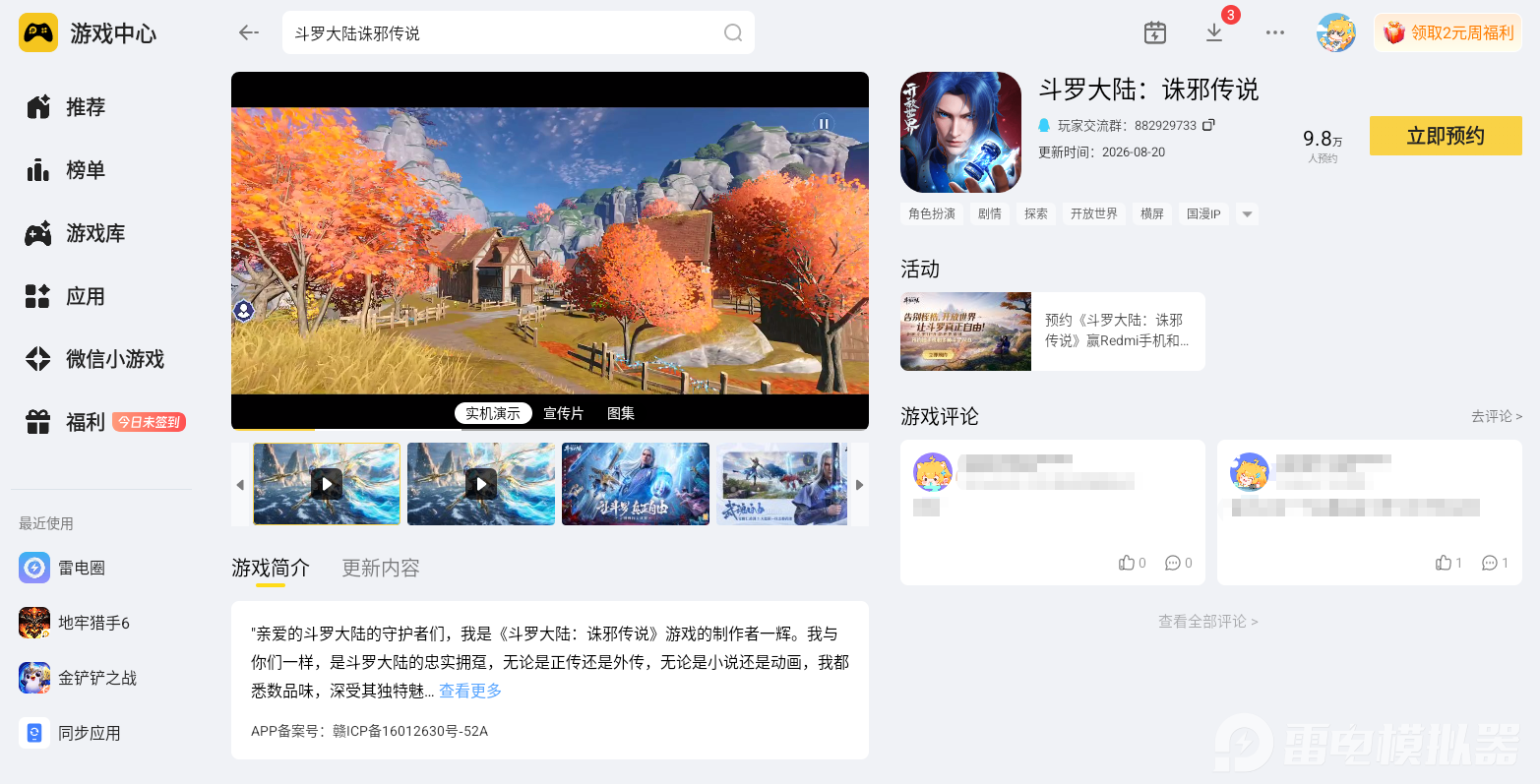The height and width of the screenshot is (784, 1540).
Task: Select the 国漫IP tag
Action: (x=1203, y=213)
